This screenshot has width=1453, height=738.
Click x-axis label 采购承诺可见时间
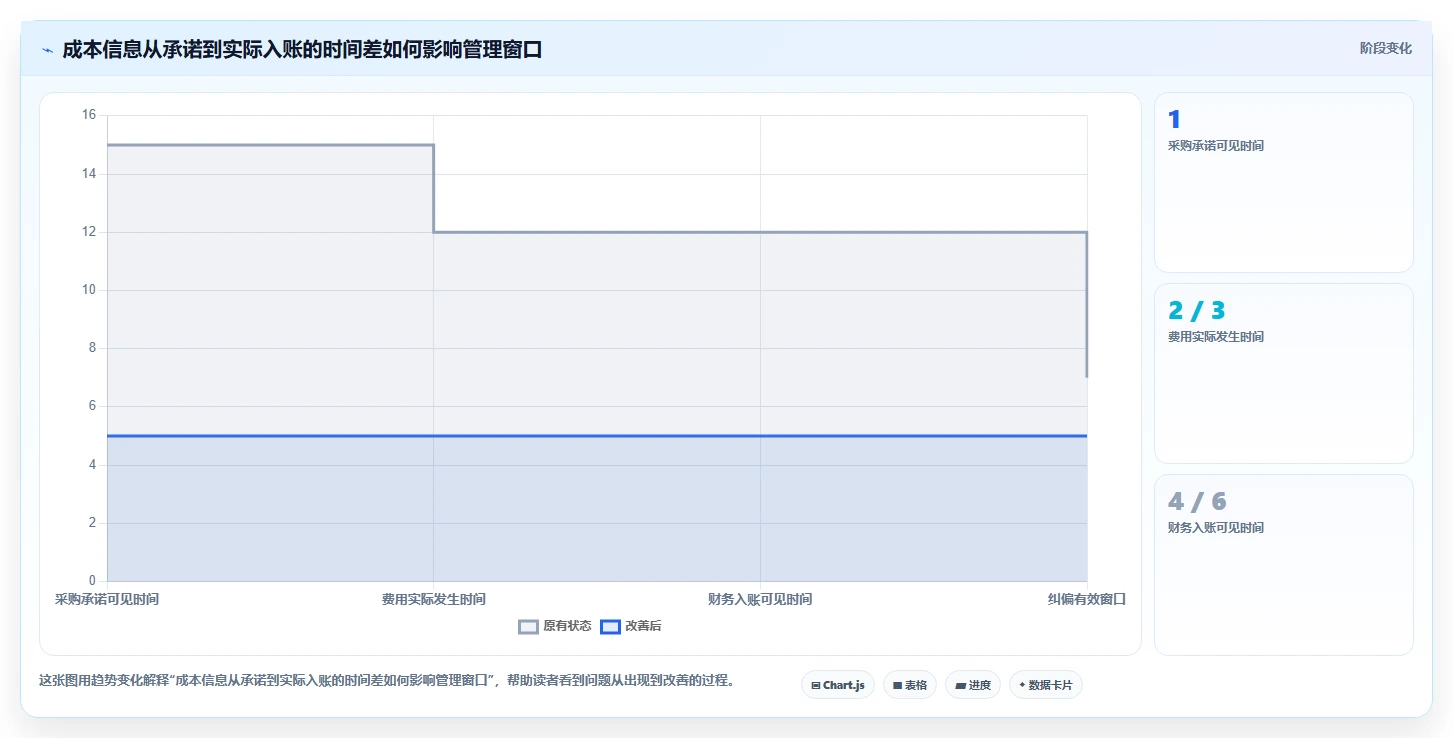[x=107, y=599]
